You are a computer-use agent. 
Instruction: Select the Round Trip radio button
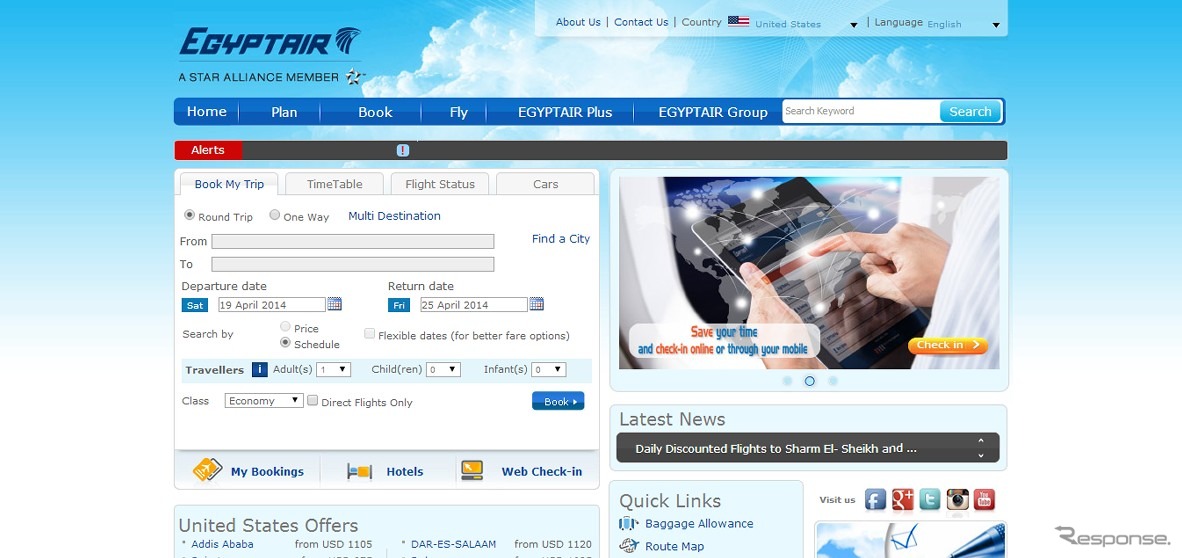[x=189, y=215]
